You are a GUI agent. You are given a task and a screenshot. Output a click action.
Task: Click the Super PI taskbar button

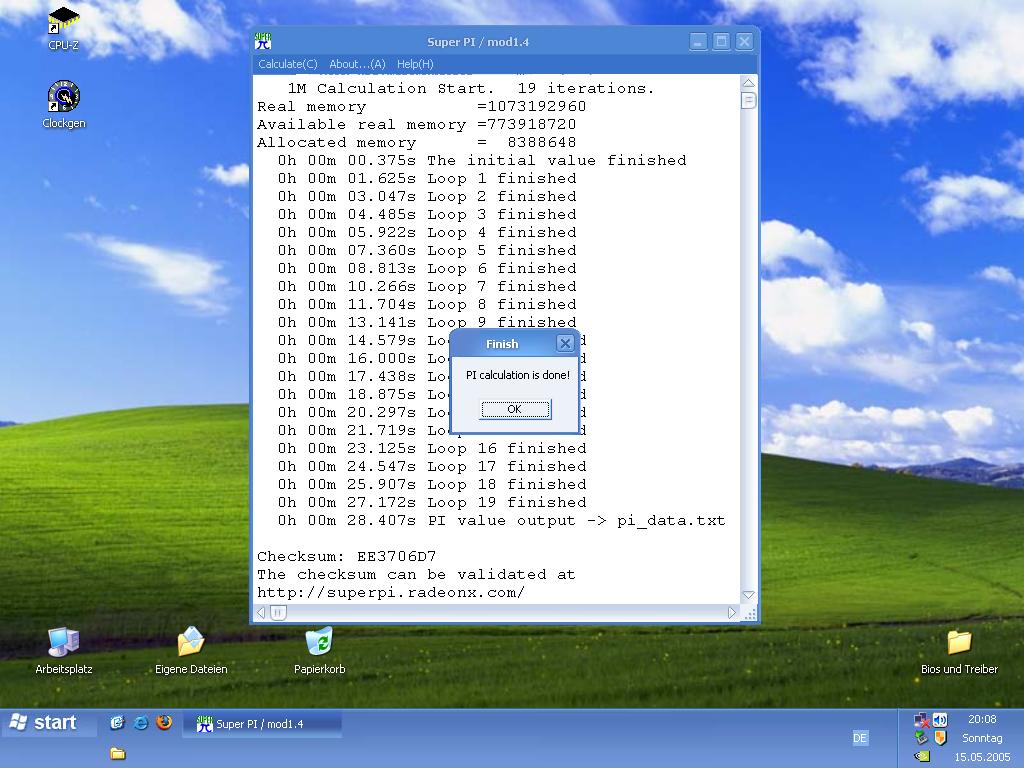(261, 724)
